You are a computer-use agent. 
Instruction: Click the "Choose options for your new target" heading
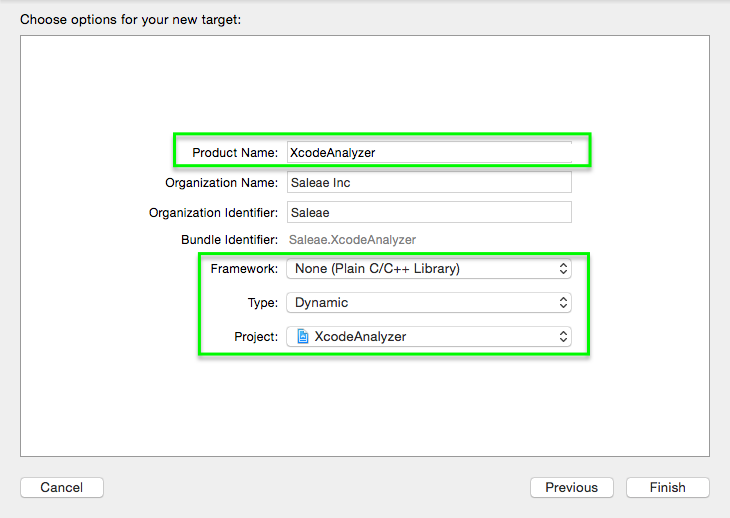[130, 19]
